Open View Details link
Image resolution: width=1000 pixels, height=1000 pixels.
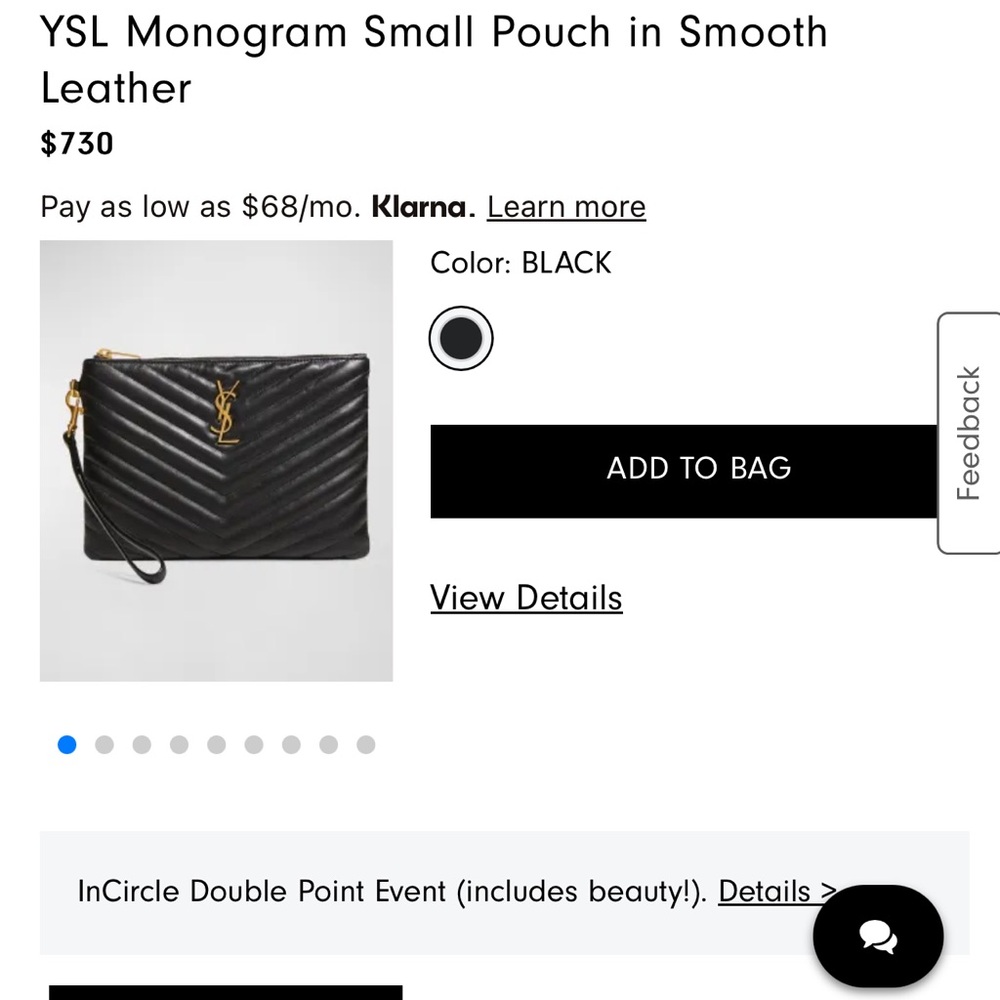tap(525, 597)
